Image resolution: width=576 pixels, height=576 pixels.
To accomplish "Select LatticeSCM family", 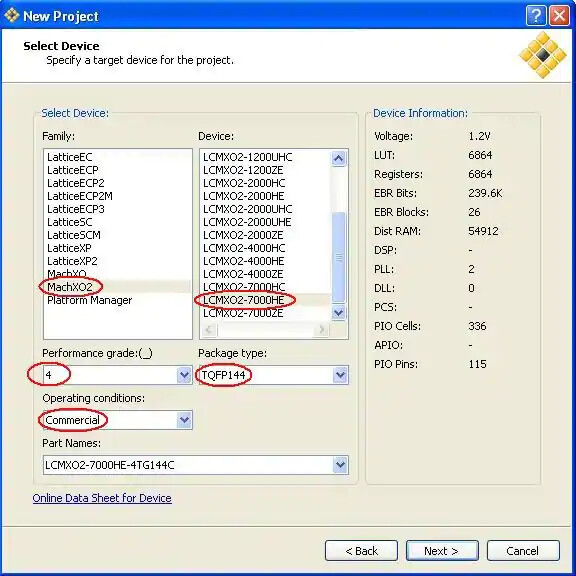I will pyautogui.click(x=74, y=235).
